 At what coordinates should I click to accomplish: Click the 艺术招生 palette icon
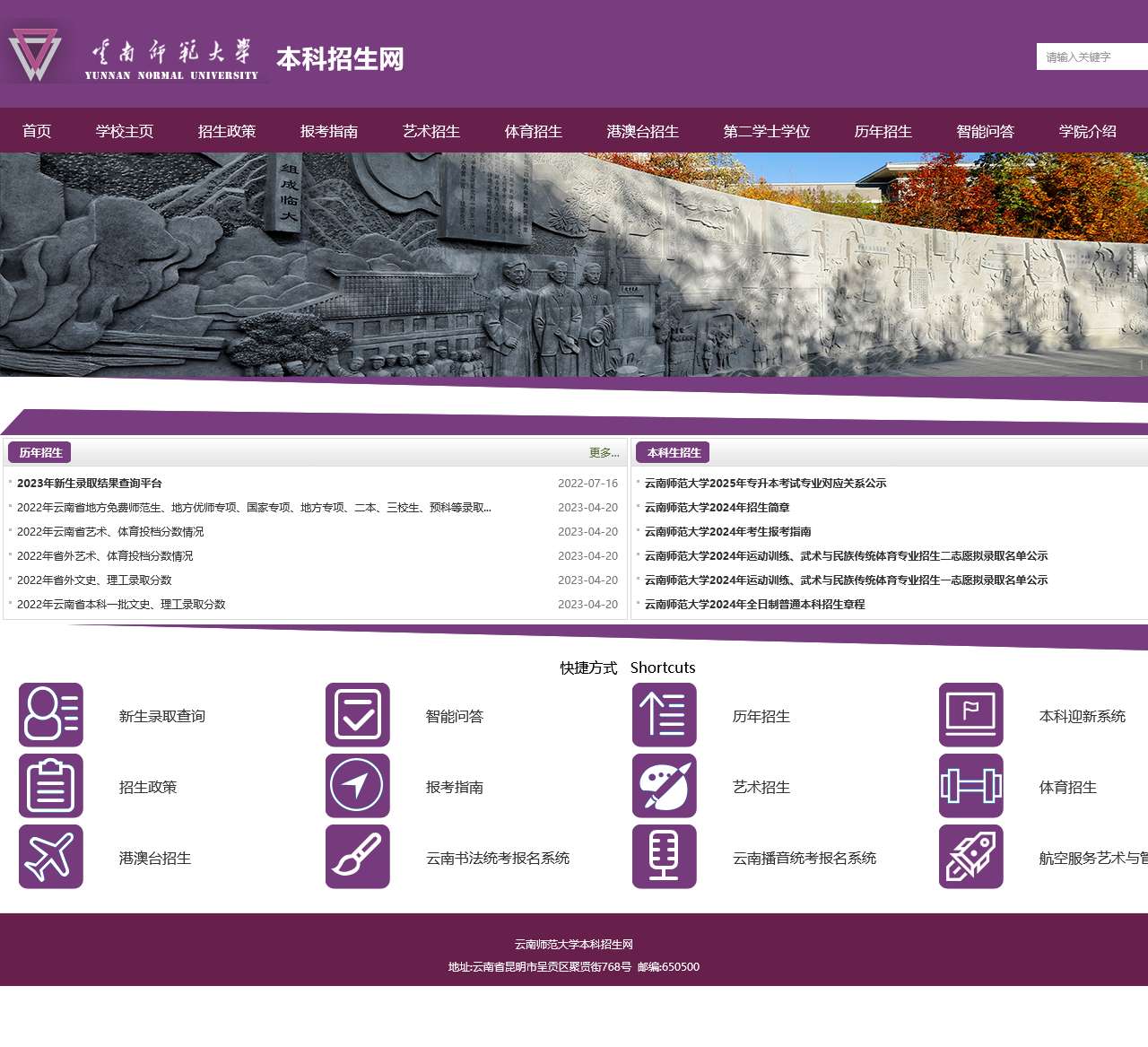(665, 786)
